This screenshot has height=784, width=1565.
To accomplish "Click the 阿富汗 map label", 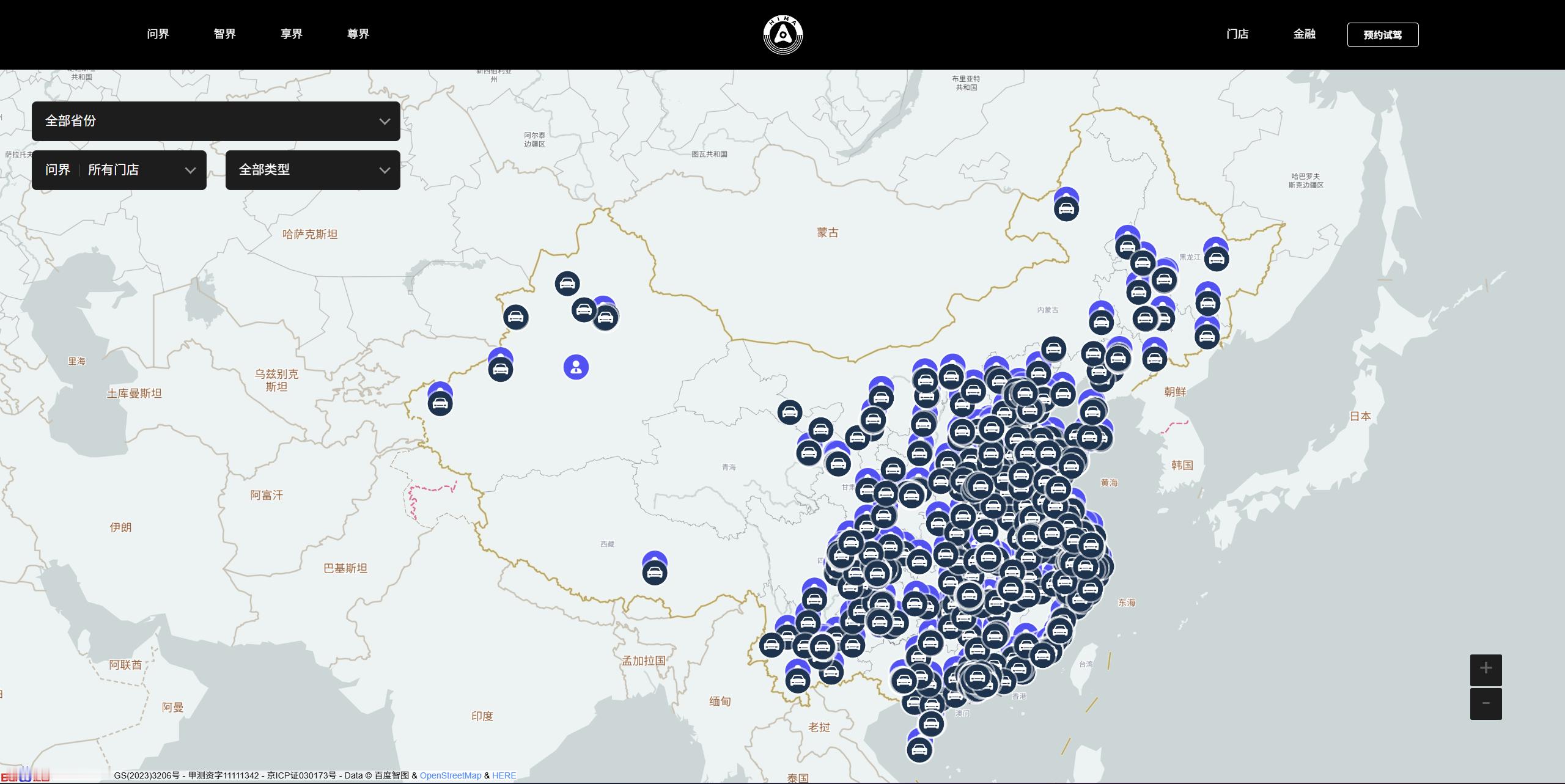I will click(267, 495).
